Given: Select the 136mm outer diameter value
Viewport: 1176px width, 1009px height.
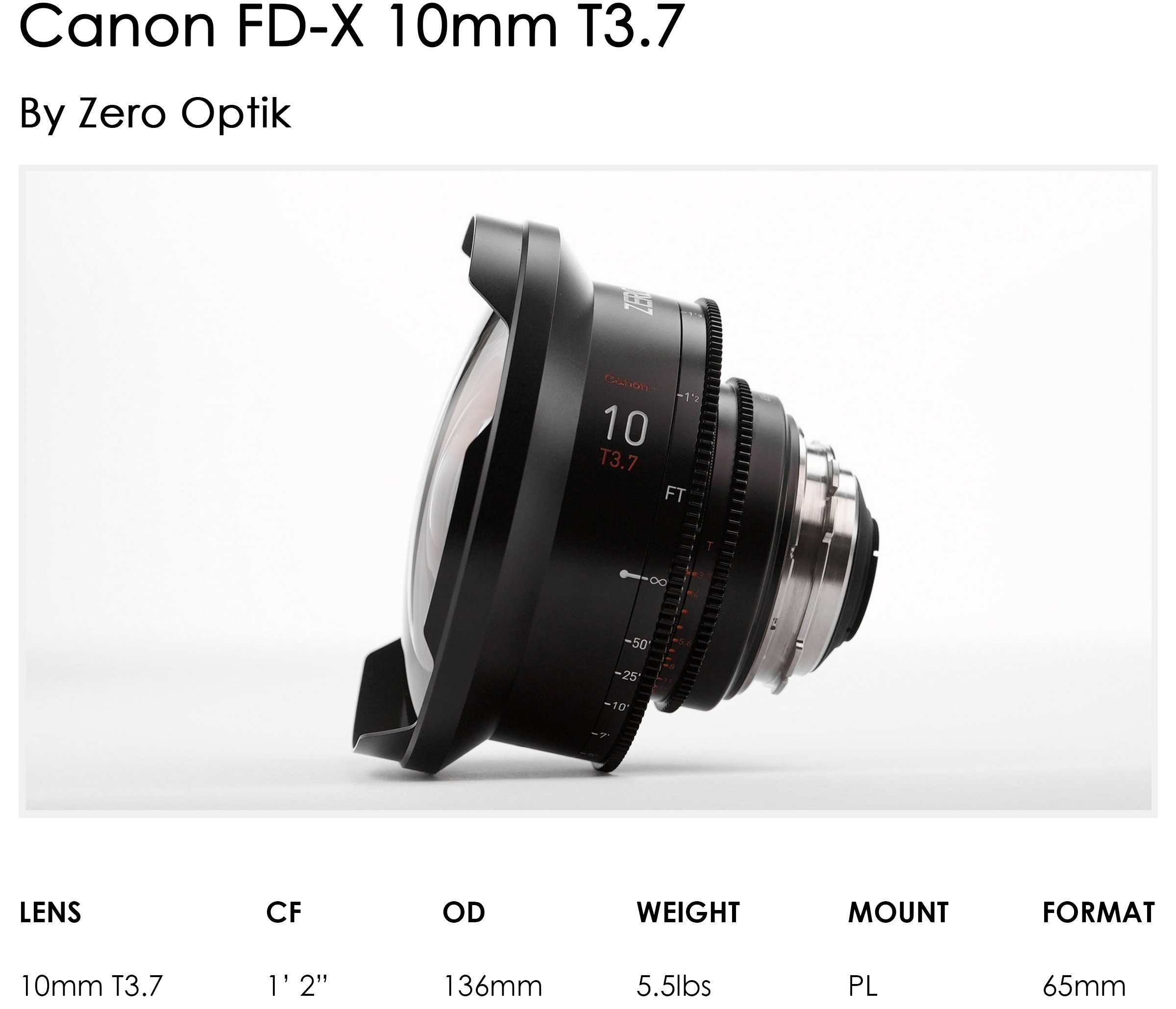Looking at the screenshot, I should click(492, 986).
